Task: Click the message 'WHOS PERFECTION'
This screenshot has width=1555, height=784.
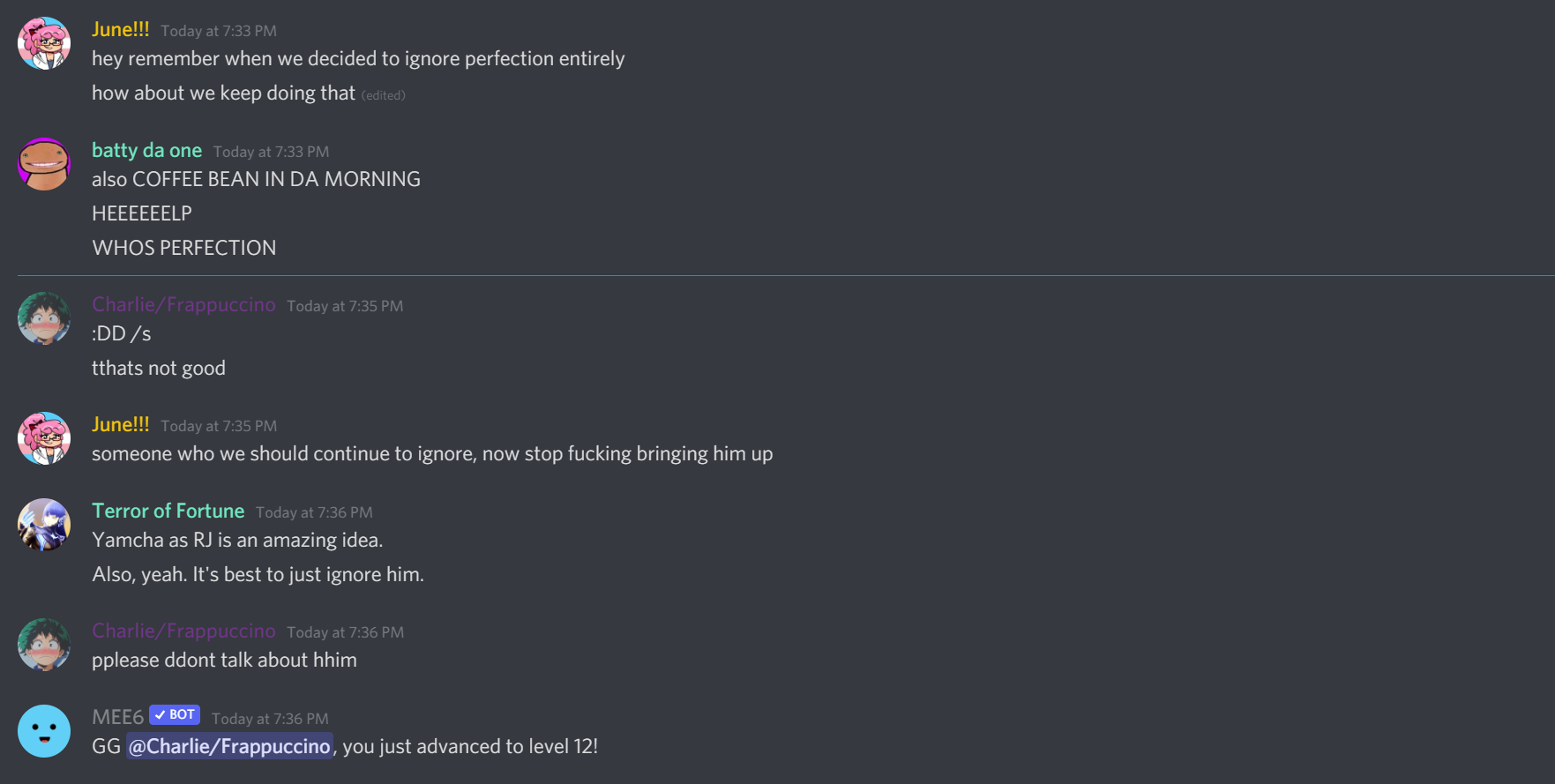Action: [184, 248]
